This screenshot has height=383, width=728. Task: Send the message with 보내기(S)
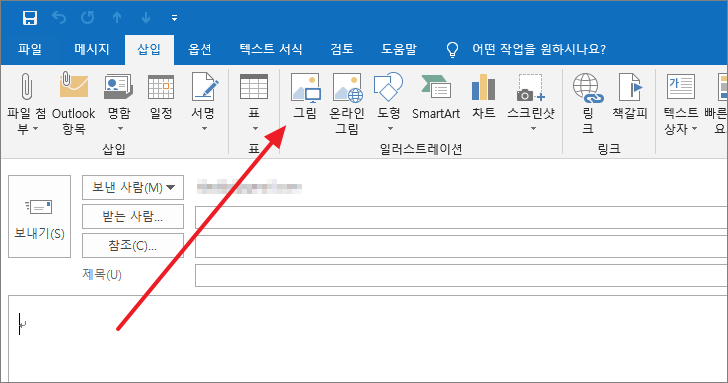[39, 216]
